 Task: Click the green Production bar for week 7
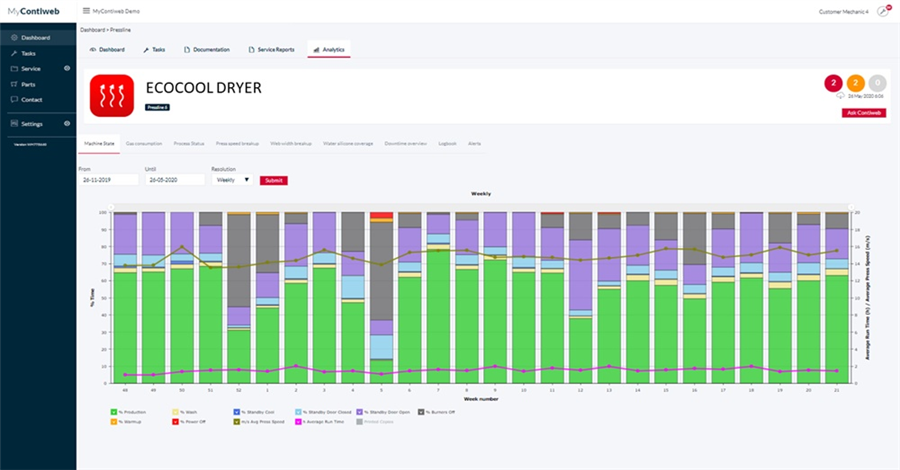tap(439, 316)
